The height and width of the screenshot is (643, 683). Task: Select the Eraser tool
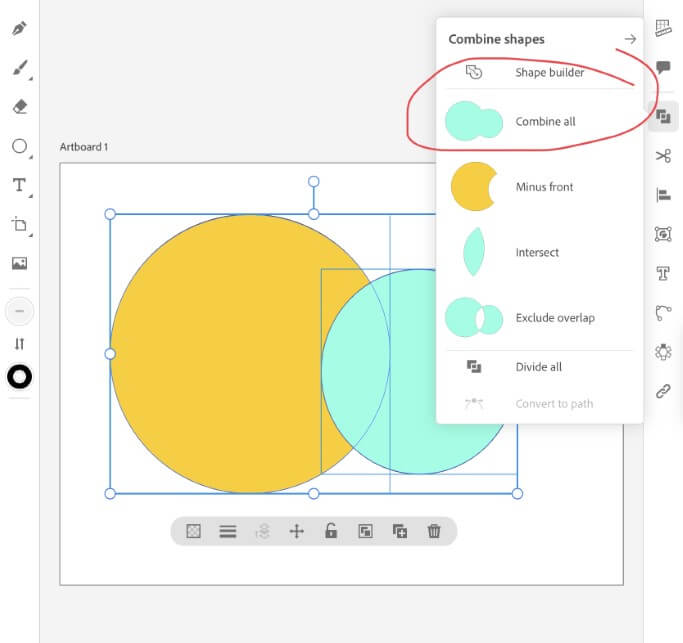point(20,107)
